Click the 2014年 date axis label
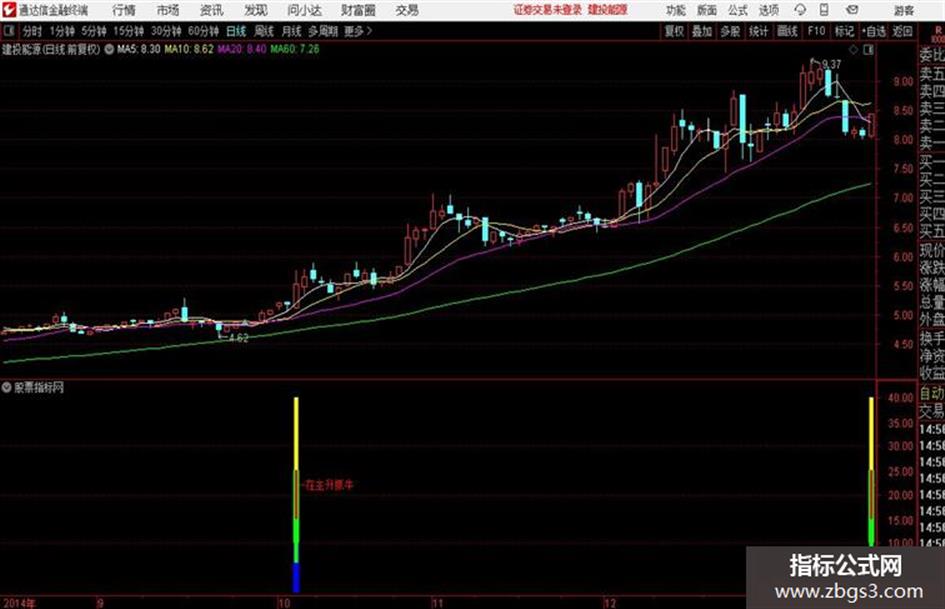The image size is (945, 609). click(x=19, y=603)
